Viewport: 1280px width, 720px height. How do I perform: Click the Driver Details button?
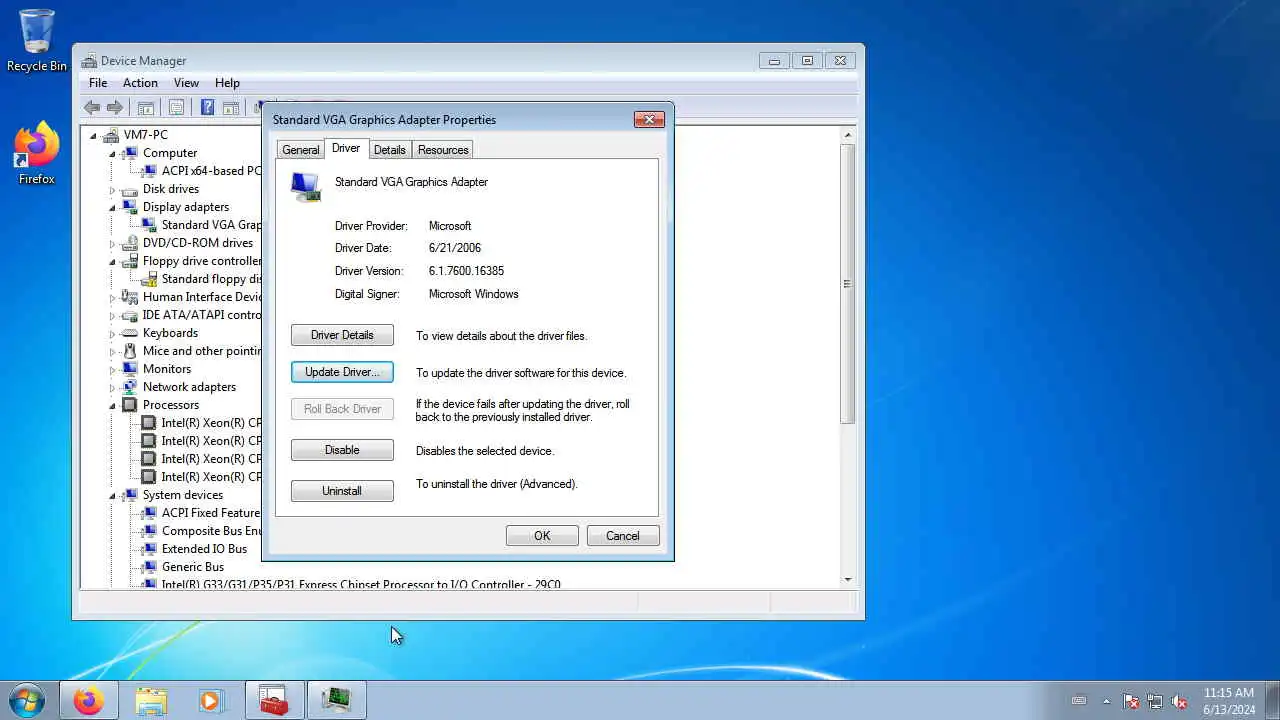(342, 335)
